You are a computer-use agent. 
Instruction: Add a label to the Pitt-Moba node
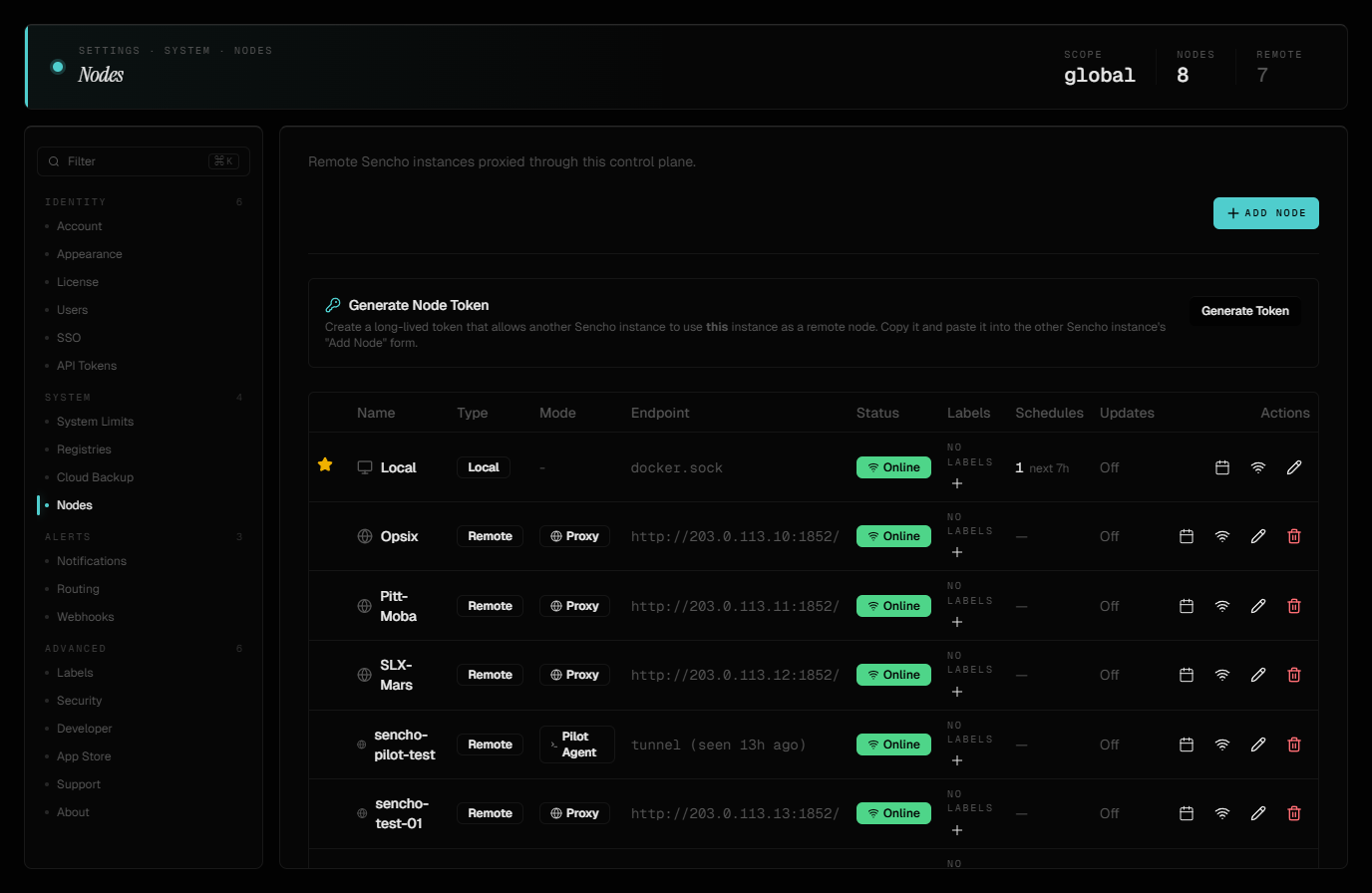[957, 622]
